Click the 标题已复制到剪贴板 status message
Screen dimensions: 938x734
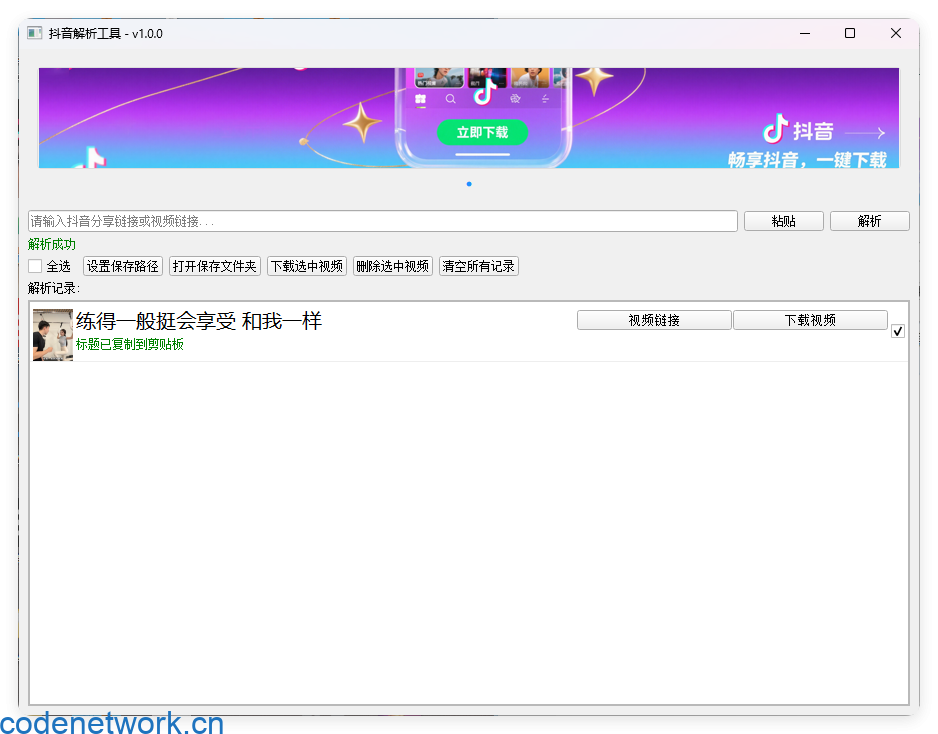[130, 345]
